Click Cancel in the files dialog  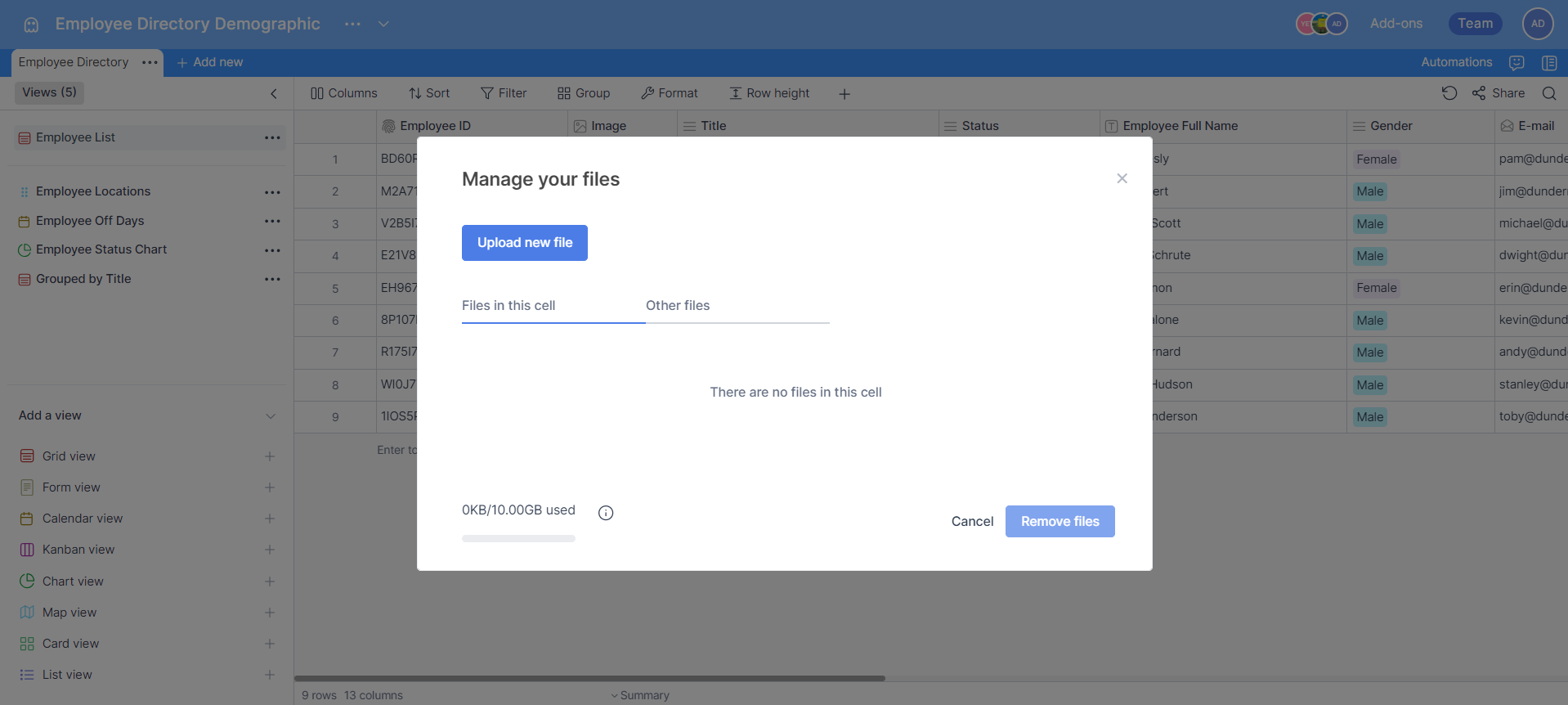972,521
